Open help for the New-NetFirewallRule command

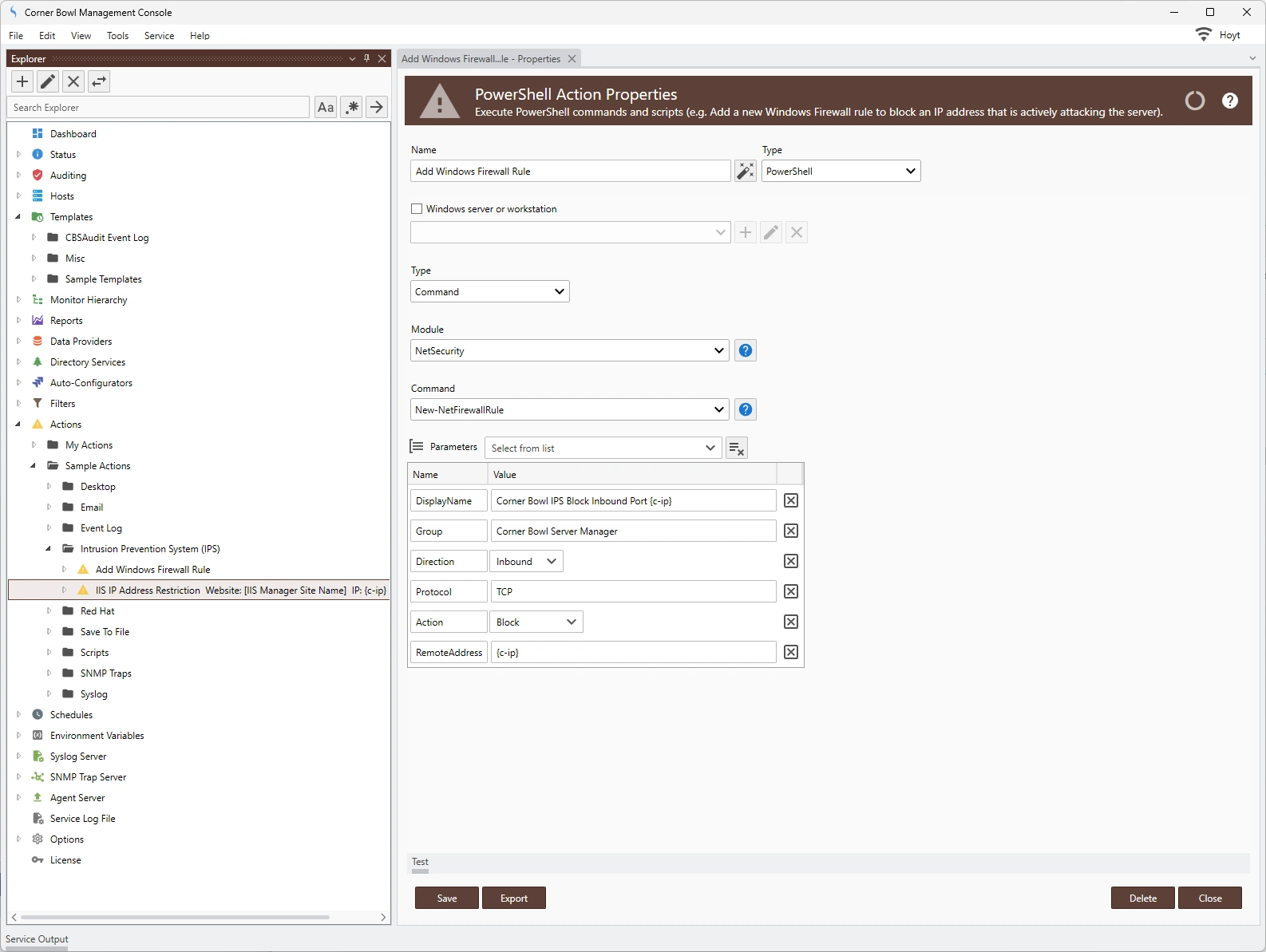746,409
